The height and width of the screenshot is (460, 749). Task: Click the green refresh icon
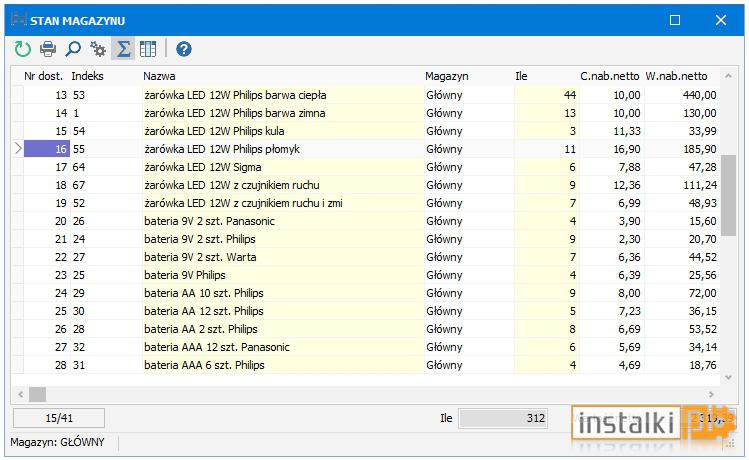(22, 49)
